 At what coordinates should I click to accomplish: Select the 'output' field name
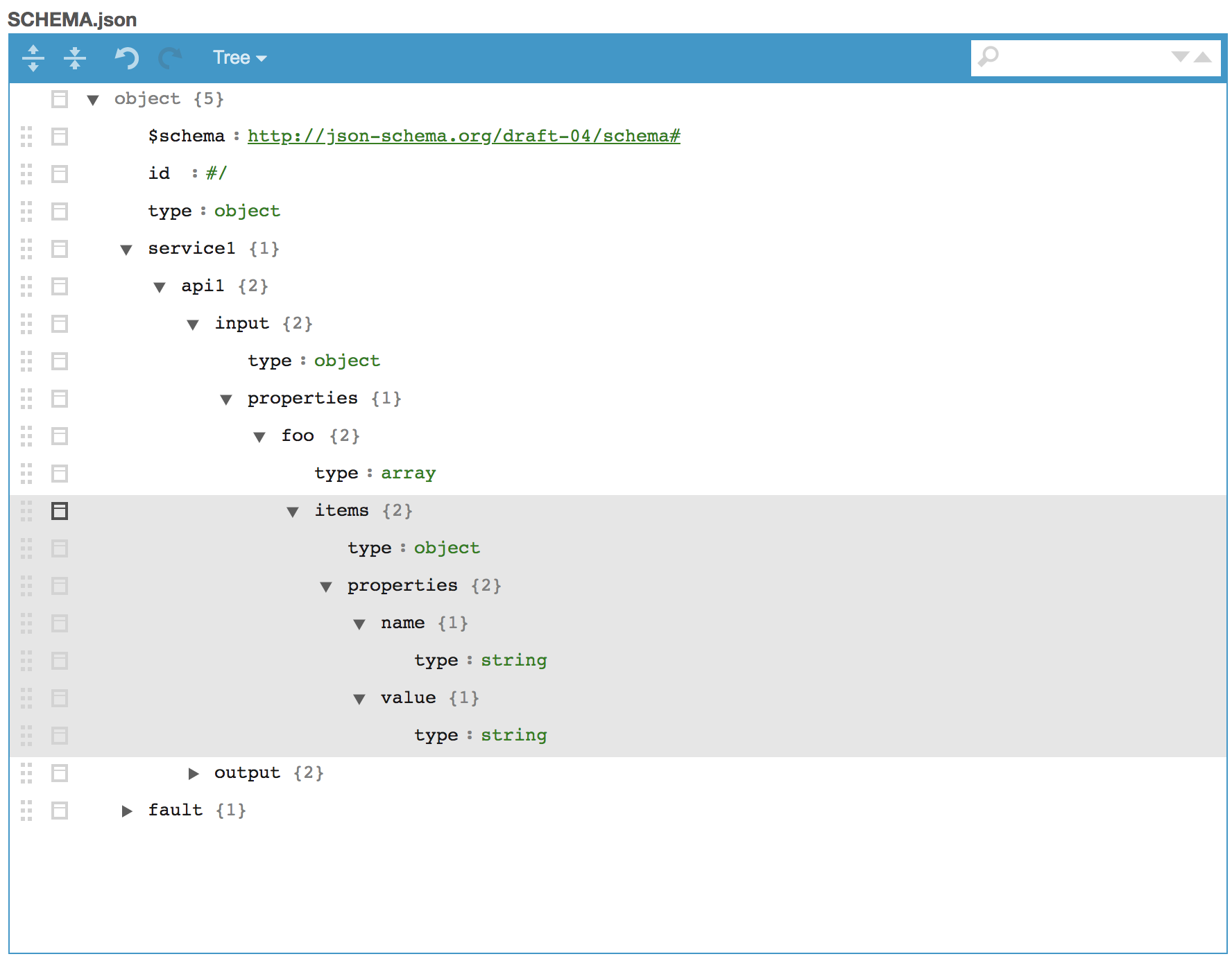(x=248, y=772)
